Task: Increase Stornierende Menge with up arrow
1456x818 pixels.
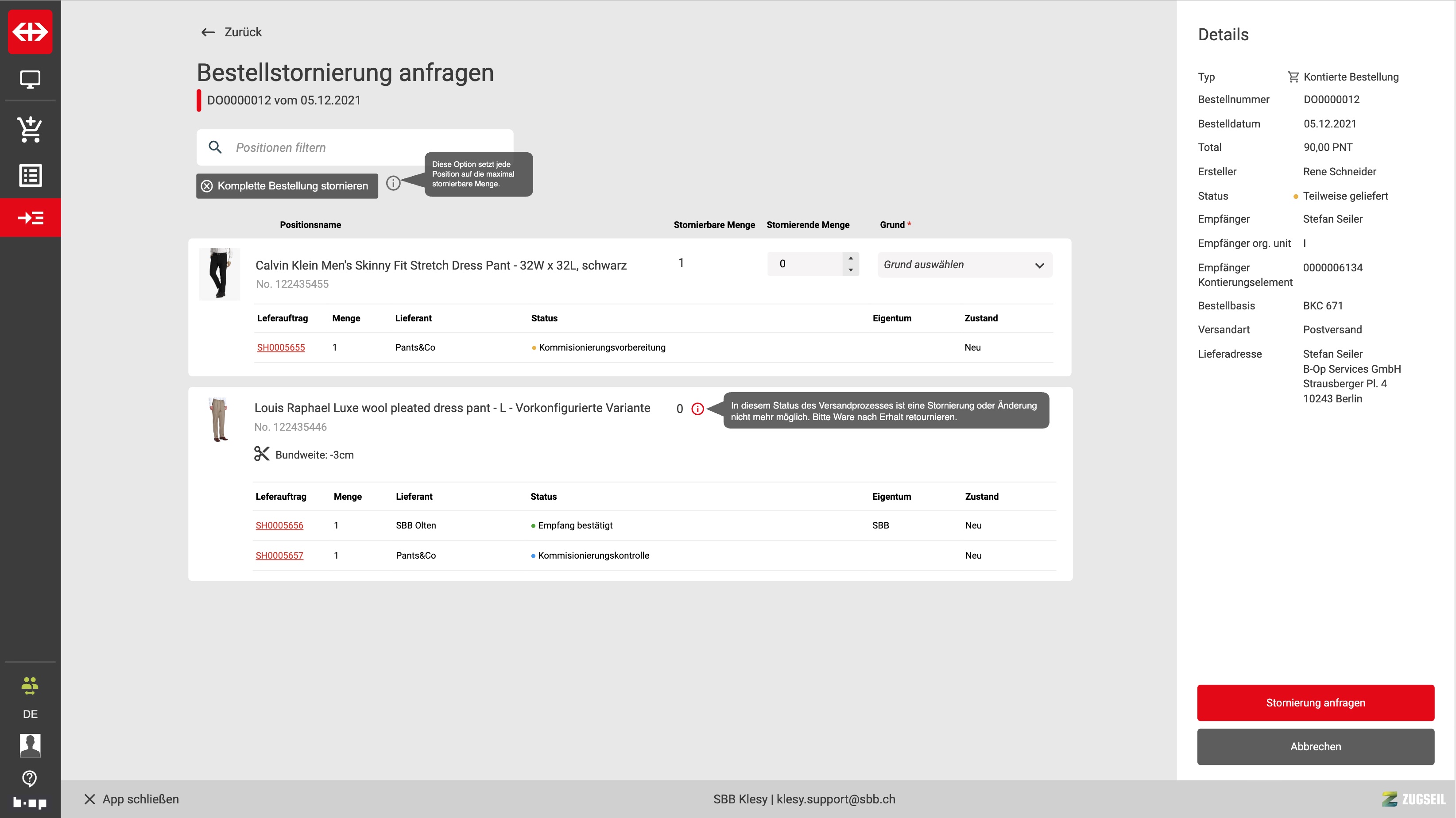Action: click(851, 258)
